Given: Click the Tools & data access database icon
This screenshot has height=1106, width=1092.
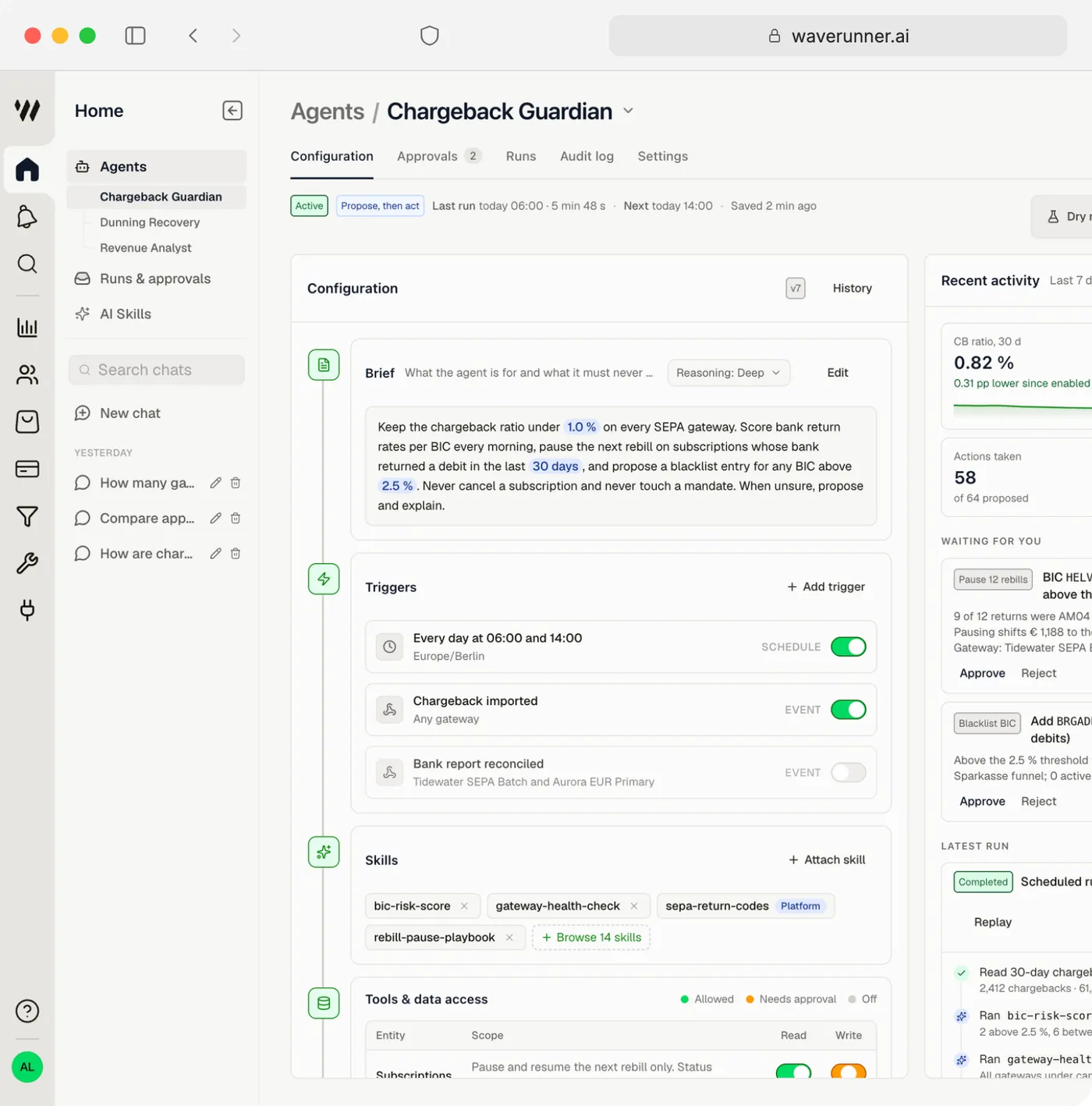Looking at the screenshot, I should [x=324, y=1003].
